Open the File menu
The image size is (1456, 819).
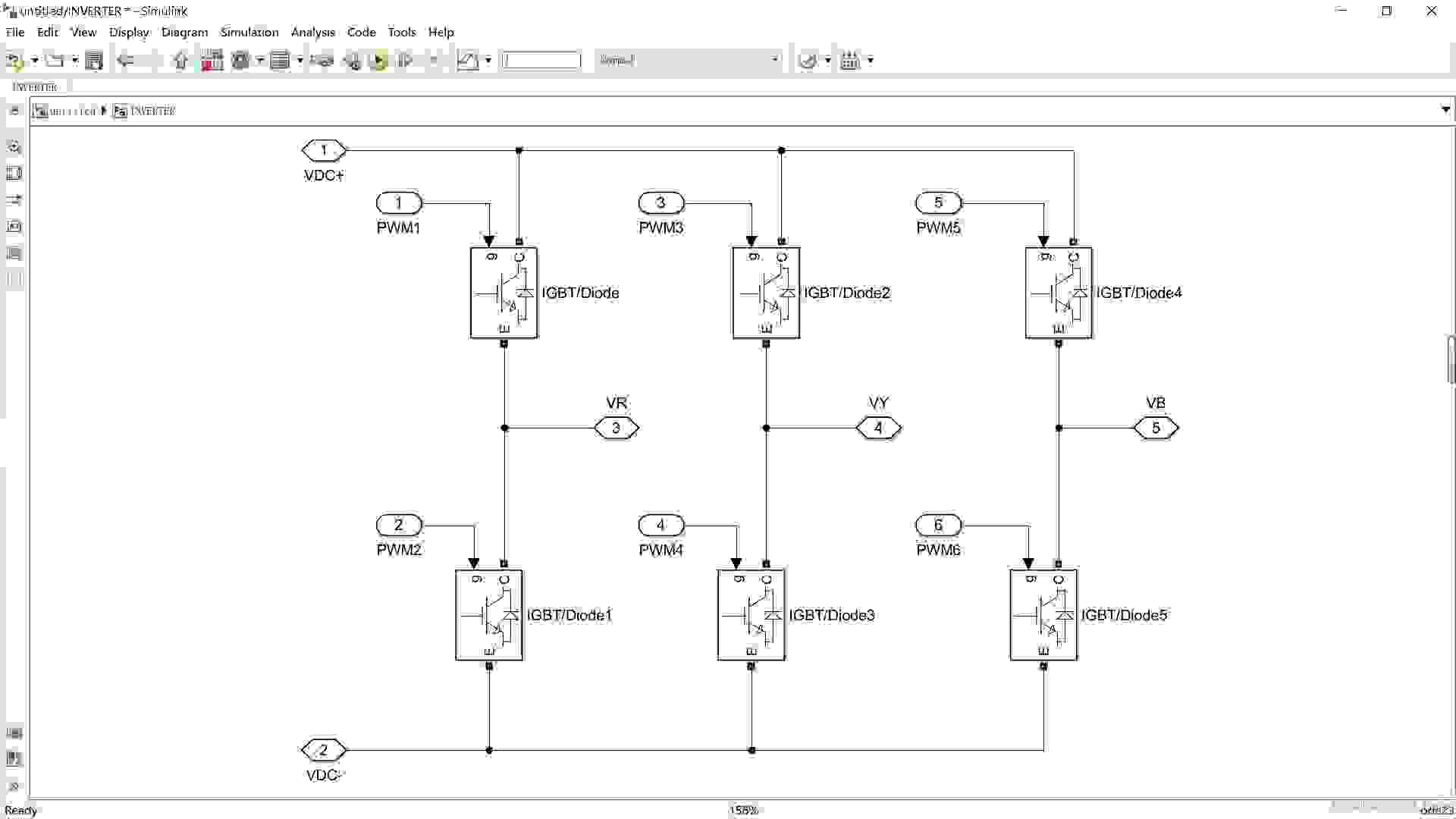click(x=15, y=32)
